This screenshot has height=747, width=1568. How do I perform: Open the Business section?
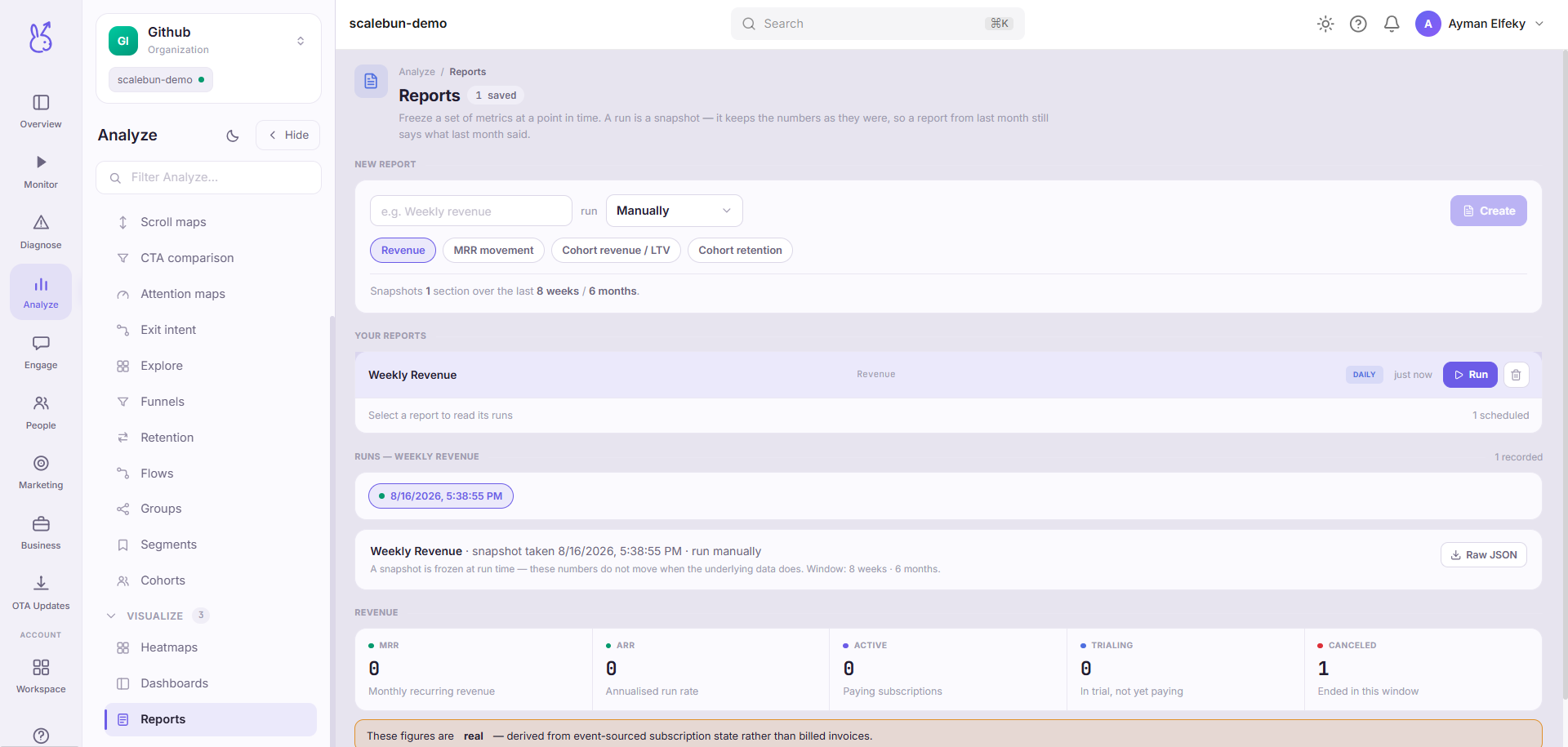[41, 532]
